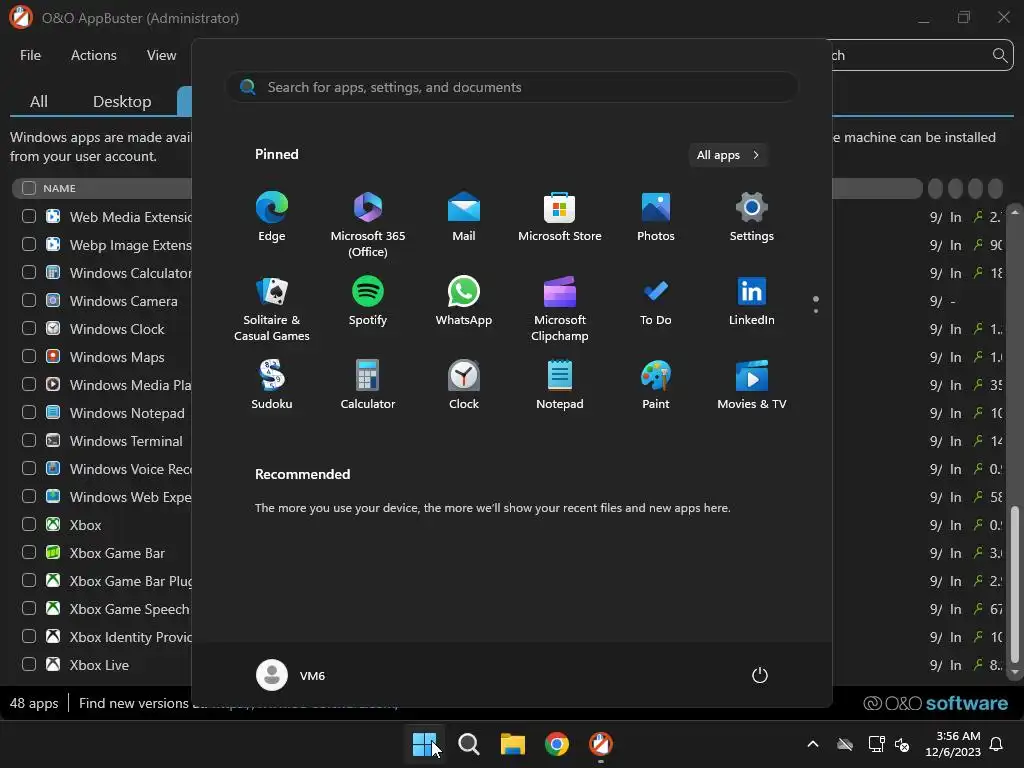Click the network icon in system tray
The height and width of the screenshot is (768, 1024).
[x=876, y=744]
